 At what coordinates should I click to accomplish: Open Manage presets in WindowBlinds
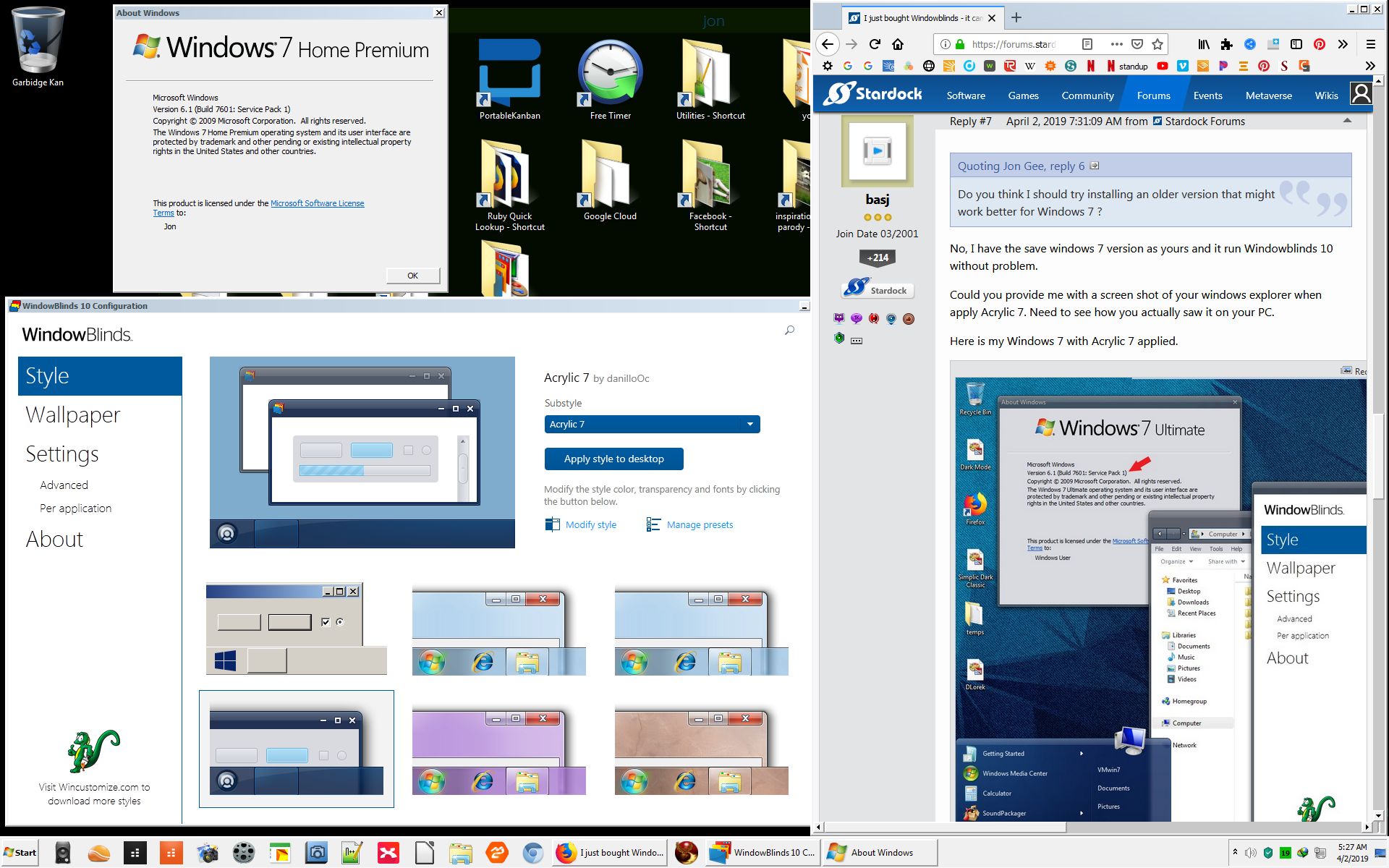tap(689, 524)
